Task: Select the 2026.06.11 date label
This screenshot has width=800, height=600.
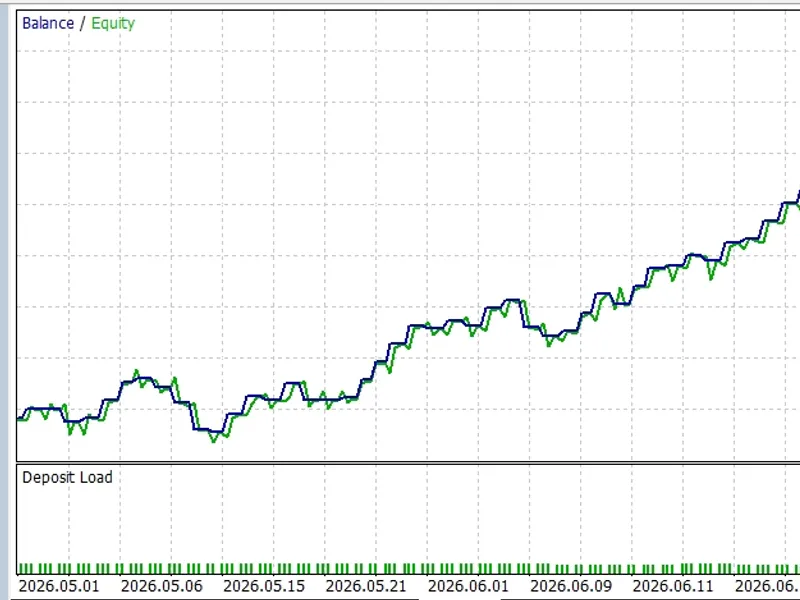Action: pos(672,586)
